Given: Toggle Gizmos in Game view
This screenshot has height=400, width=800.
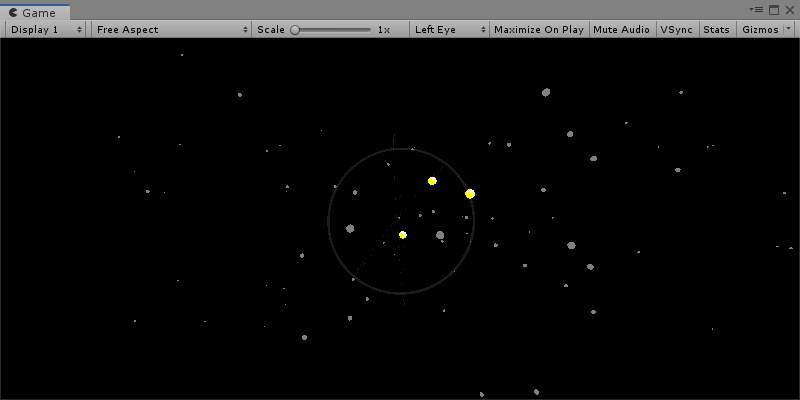Looking at the screenshot, I should coord(760,30).
